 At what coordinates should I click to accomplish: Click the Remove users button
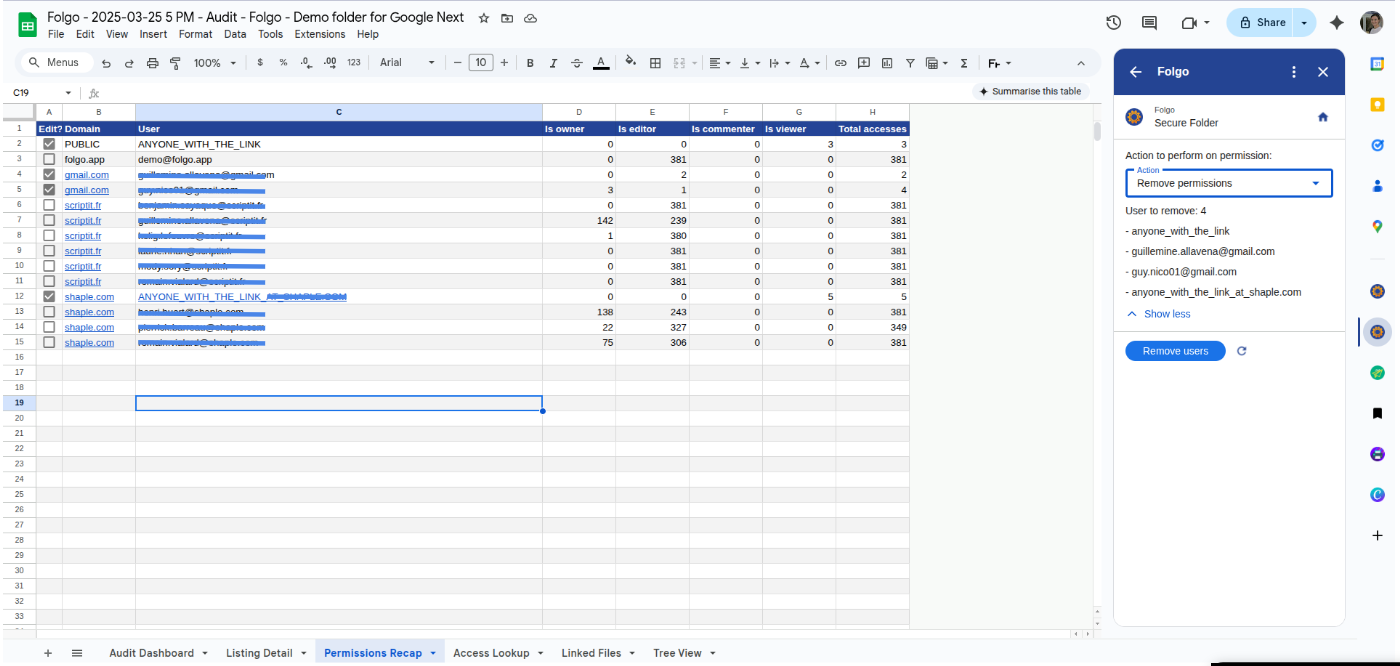(x=1175, y=351)
